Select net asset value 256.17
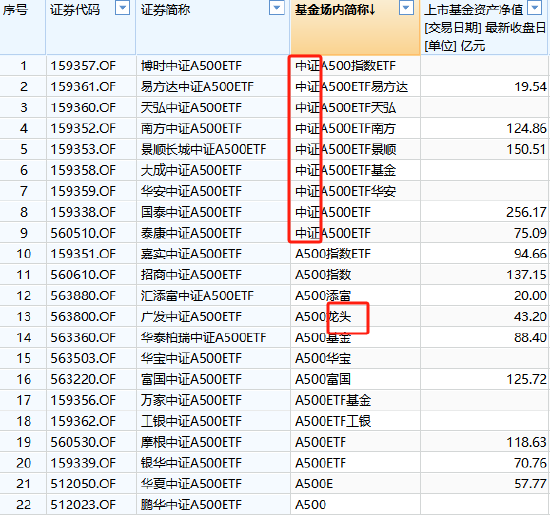The image size is (550, 515). [526, 212]
